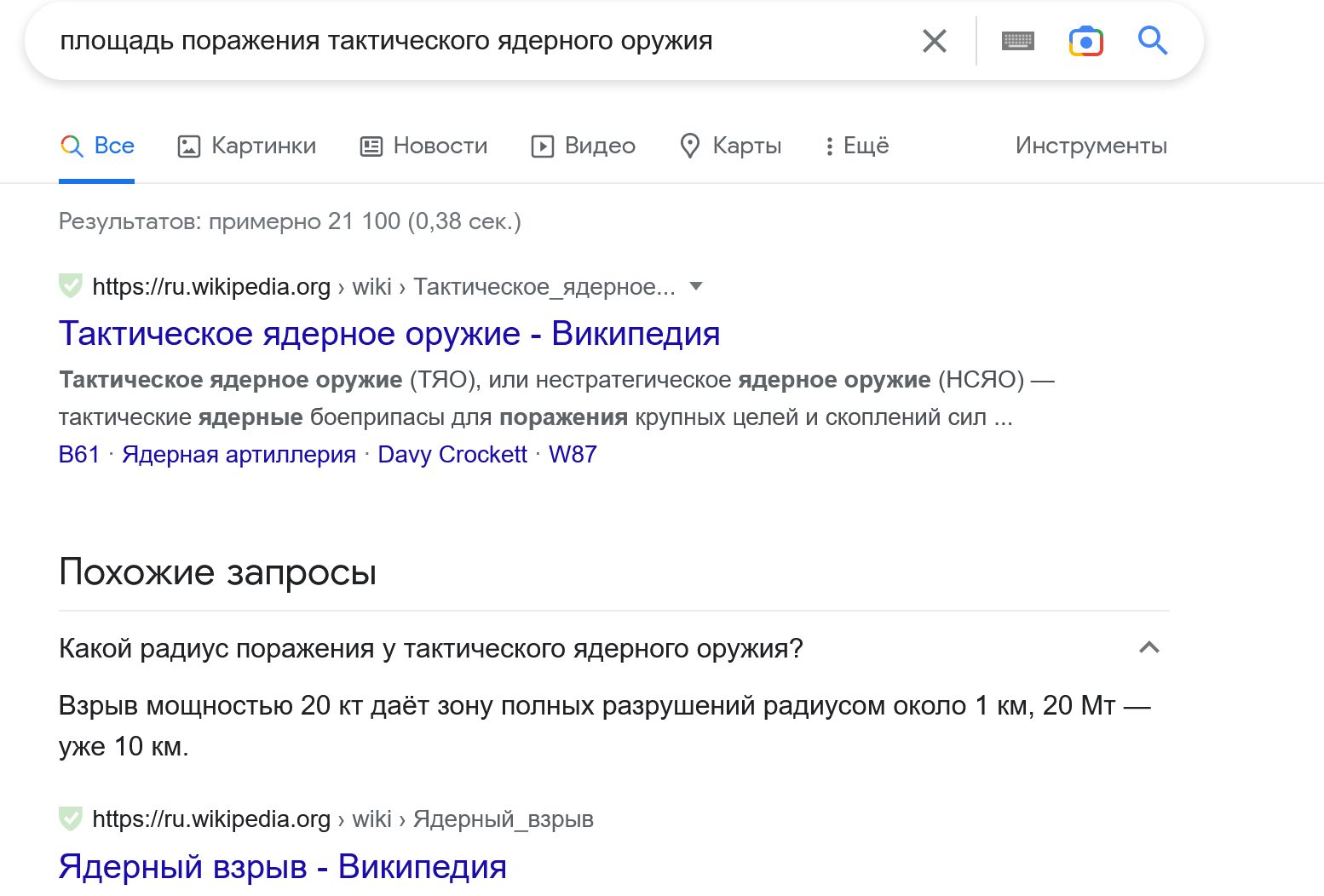Open Тактическое ядерное оружие - Википедия link
The image size is (1324, 896).
(x=389, y=334)
